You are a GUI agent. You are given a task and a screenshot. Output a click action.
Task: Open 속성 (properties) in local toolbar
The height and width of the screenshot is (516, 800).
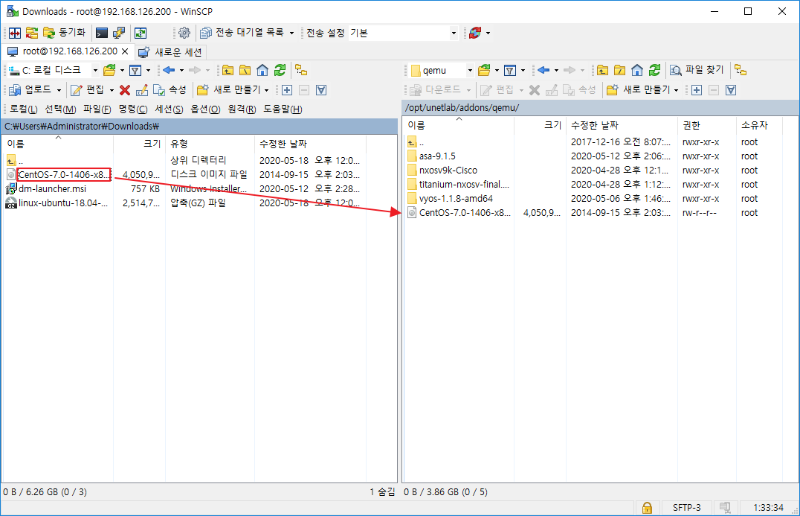click(x=170, y=90)
